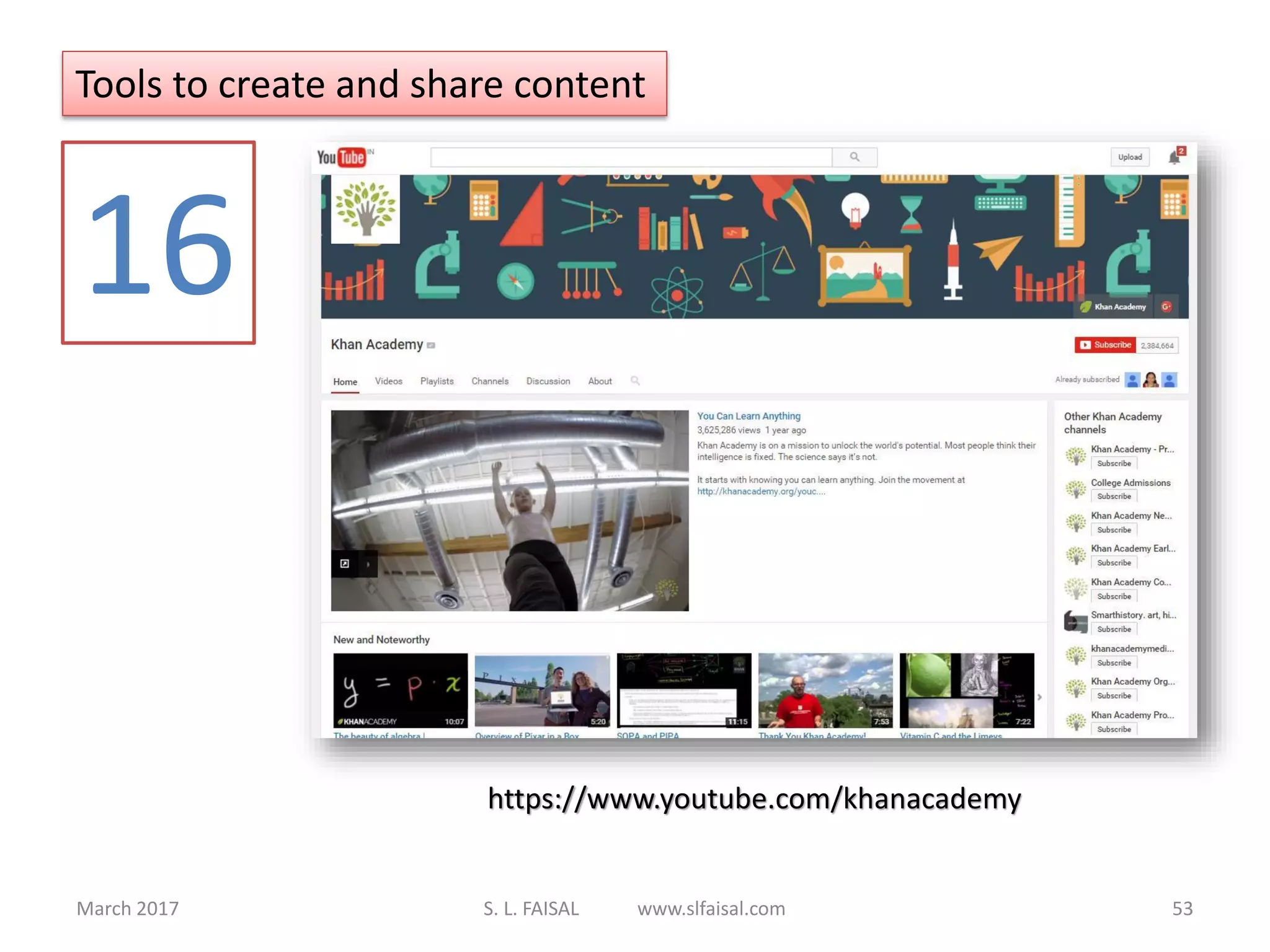Screen dimensions: 1270x952
Task: Subscribe to Khan Academy Co... channel
Action: click(x=1114, y=596)
